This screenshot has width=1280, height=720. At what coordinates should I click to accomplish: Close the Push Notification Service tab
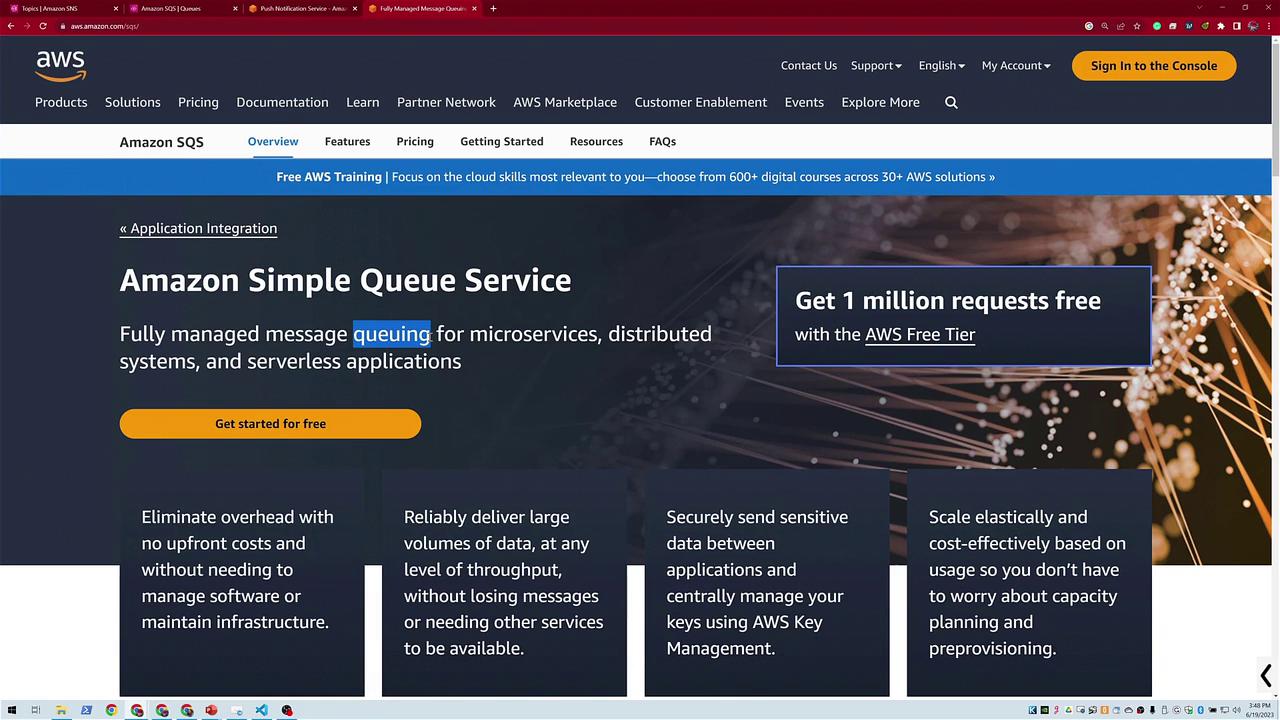pos(355,8)
